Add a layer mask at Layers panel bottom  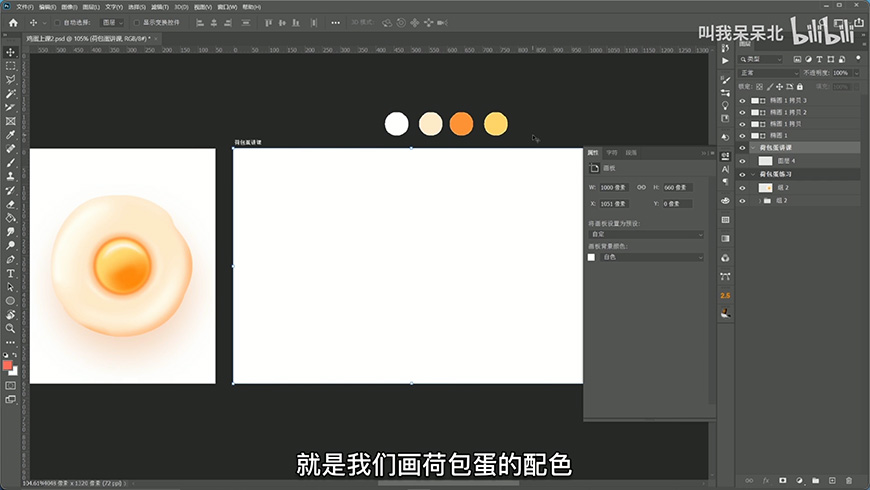point(782,481)
